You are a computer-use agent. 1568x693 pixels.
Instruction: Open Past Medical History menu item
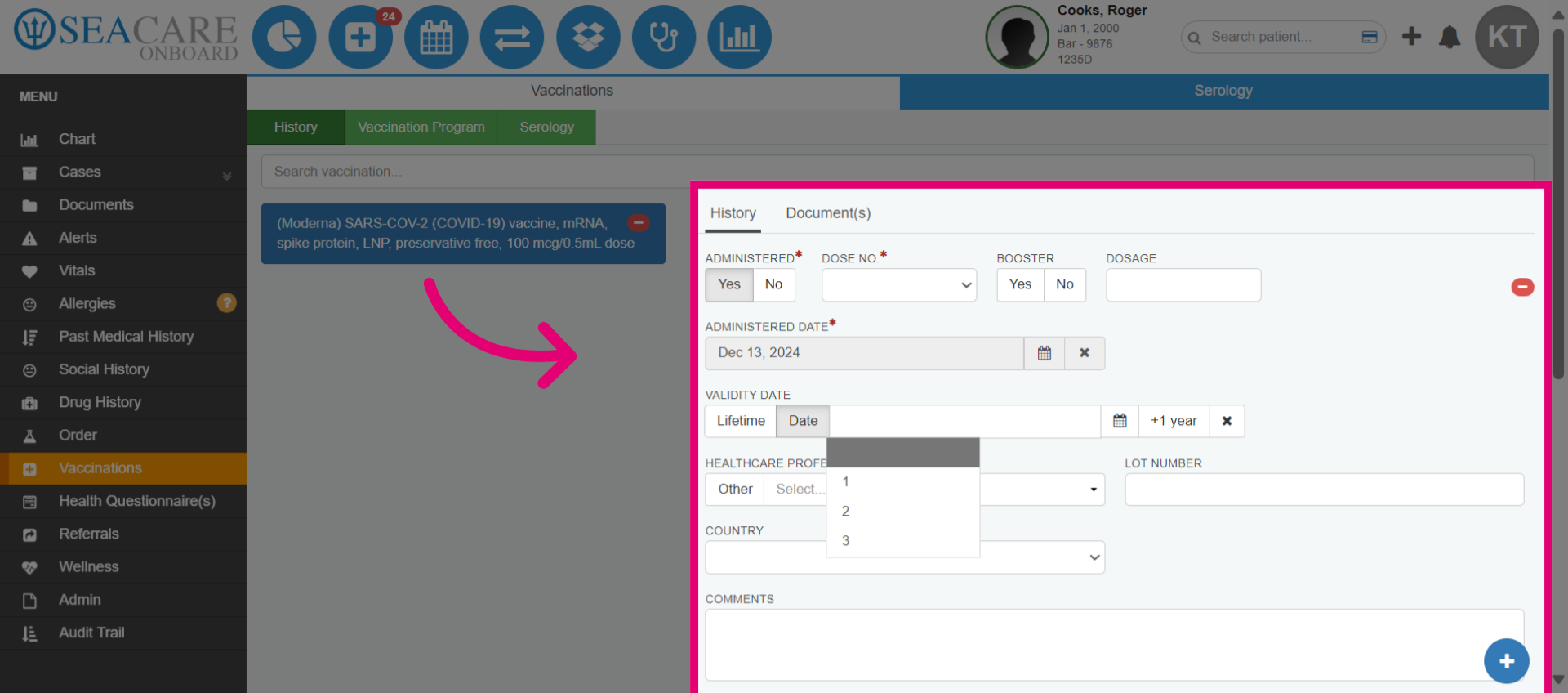(x=123, y=337)
